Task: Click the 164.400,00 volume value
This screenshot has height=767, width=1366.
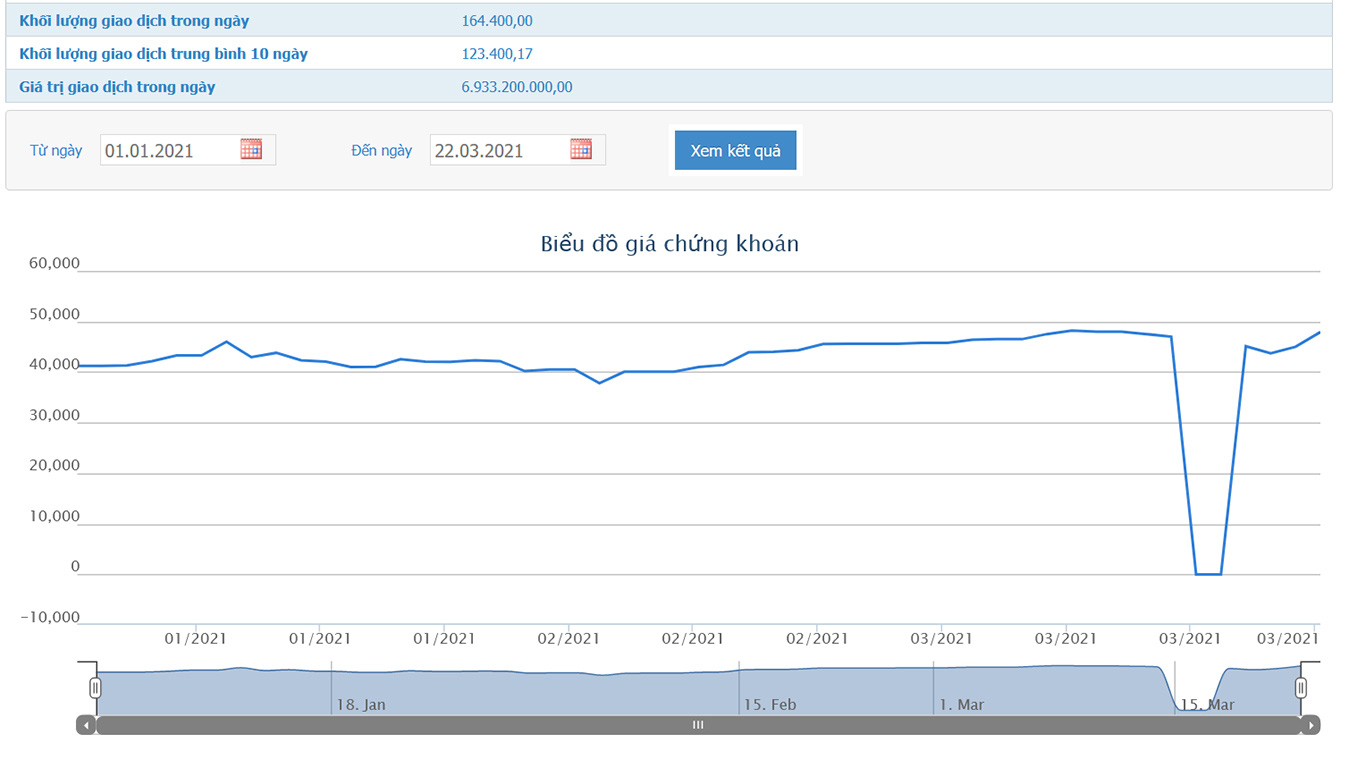Action: coord(497,21)
